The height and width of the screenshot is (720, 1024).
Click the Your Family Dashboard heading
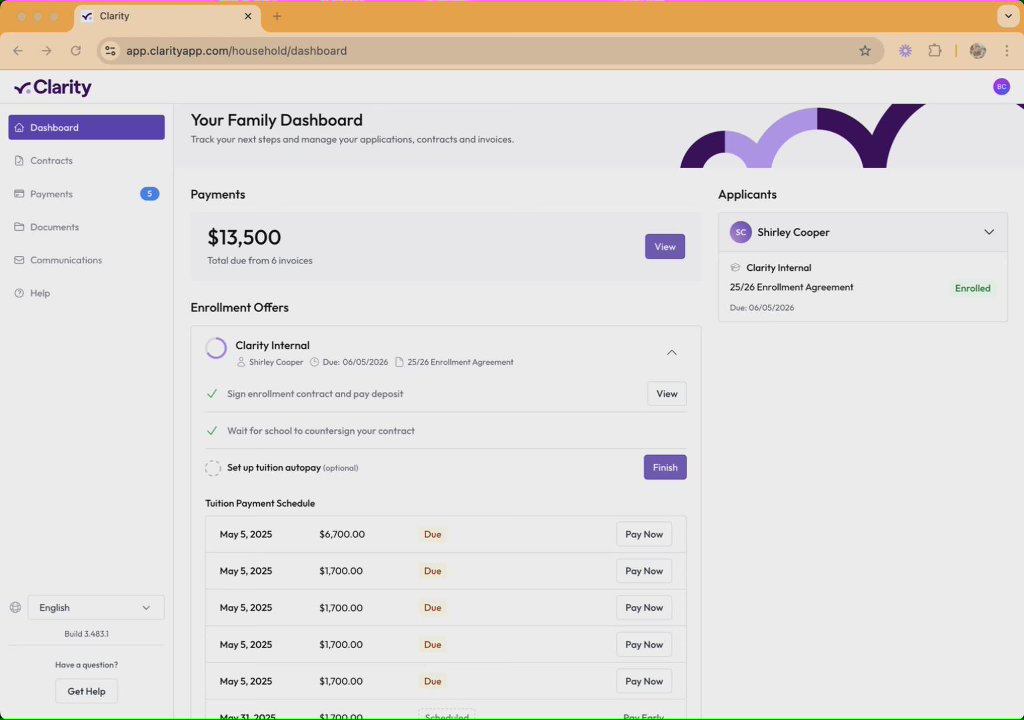point(277,120)
